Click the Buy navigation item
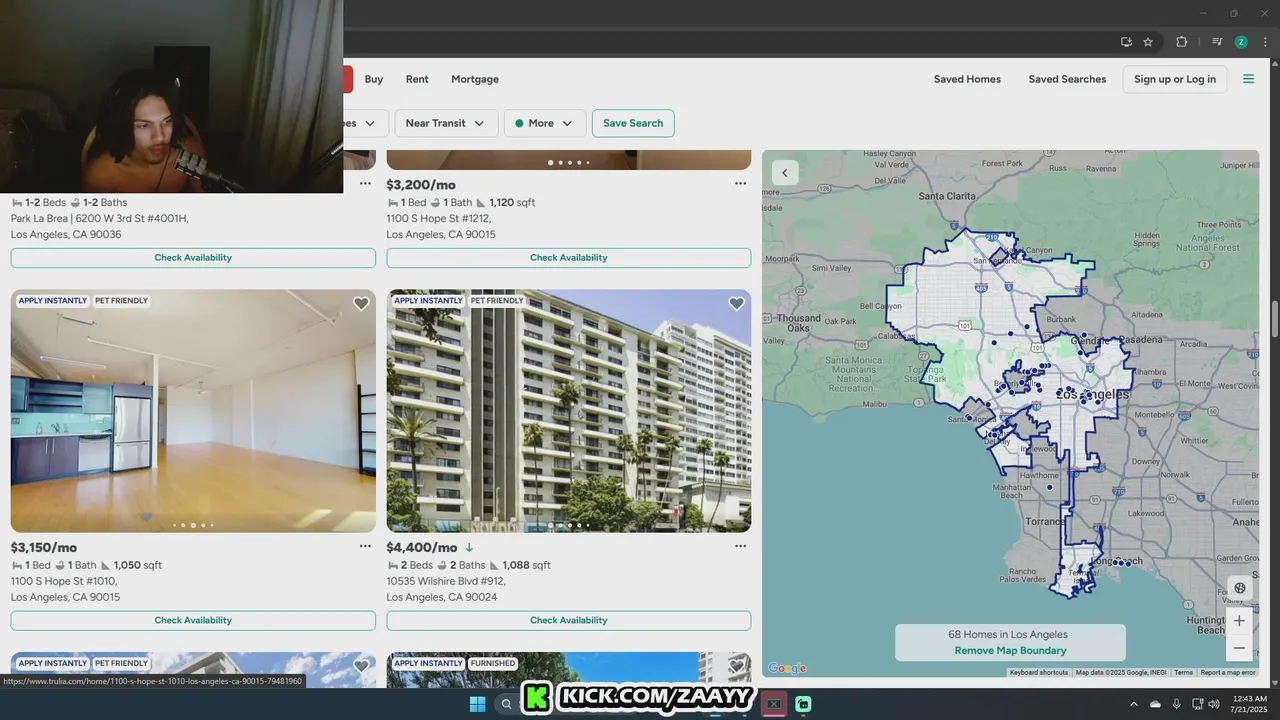Image resolution: width=1280 pixels, height=720 pixels. [x=374, y=79]
